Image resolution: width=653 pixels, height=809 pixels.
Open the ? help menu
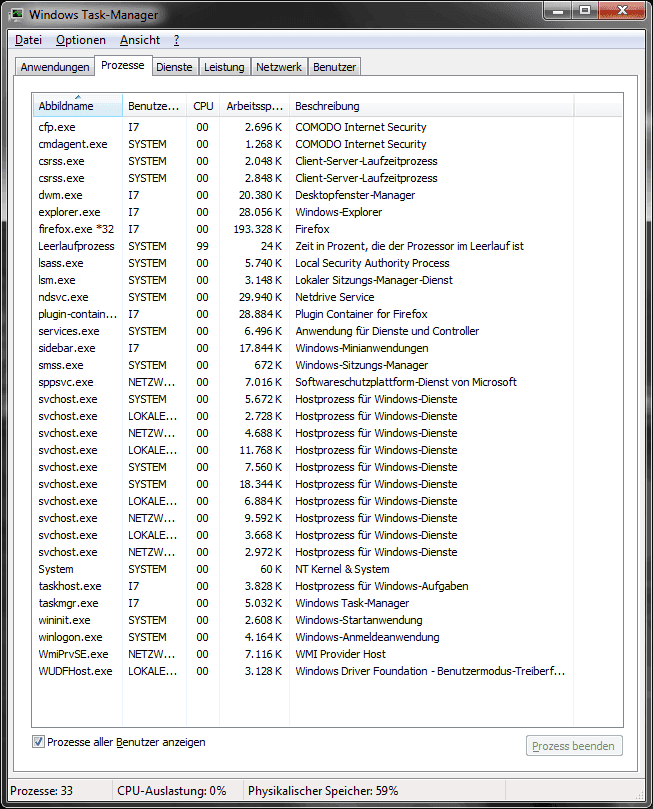click(x=176, y=40)
